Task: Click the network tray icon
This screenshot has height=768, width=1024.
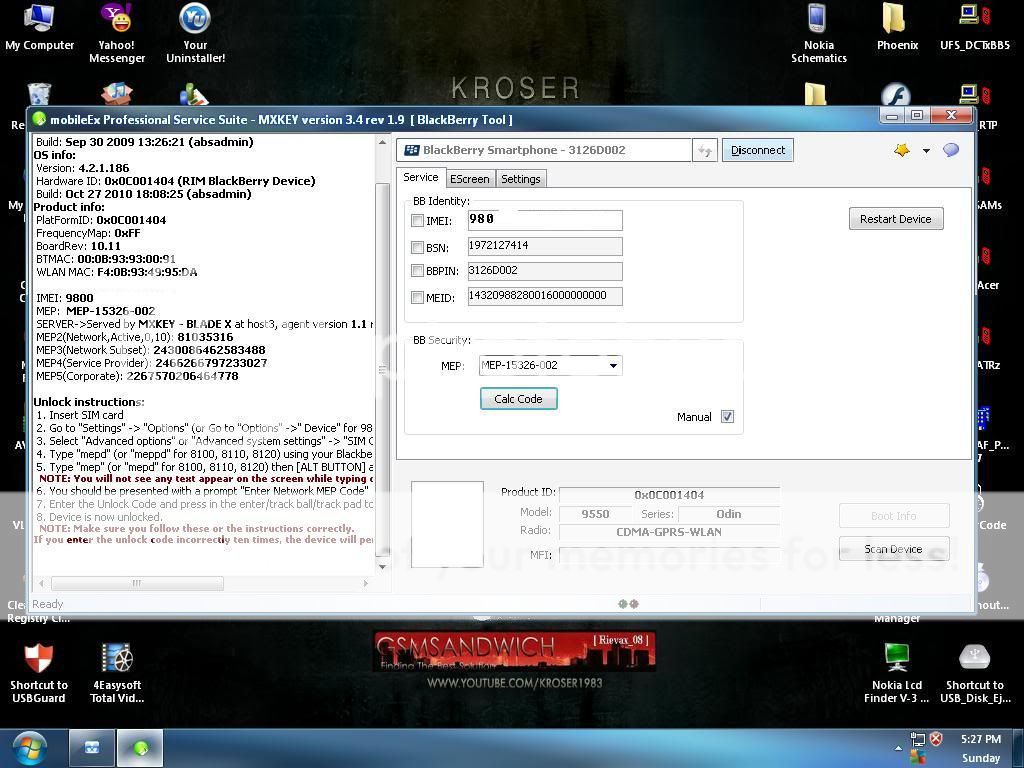Action: tap(918, 740)
